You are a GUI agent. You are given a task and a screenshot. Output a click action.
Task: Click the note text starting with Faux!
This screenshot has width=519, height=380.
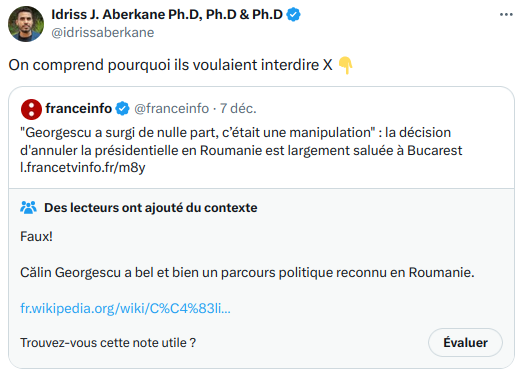247,255
